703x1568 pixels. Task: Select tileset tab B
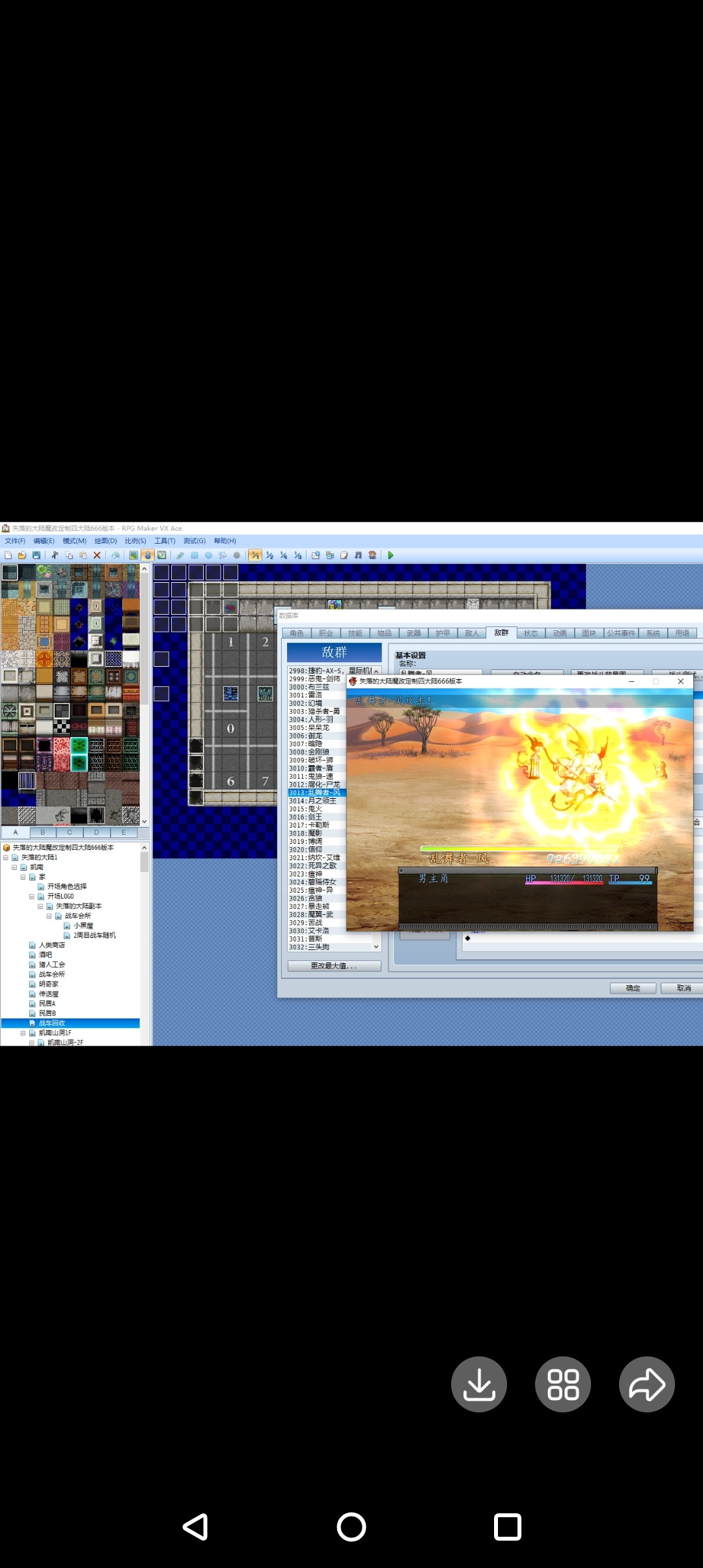[43, 832]
